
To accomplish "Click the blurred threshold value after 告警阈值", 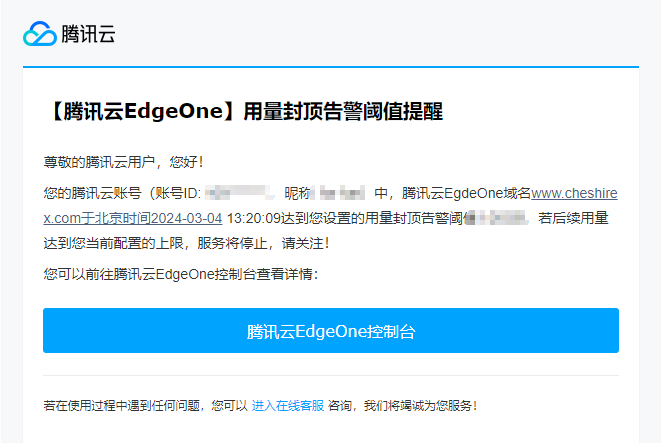I will click(x=498, y=218).
